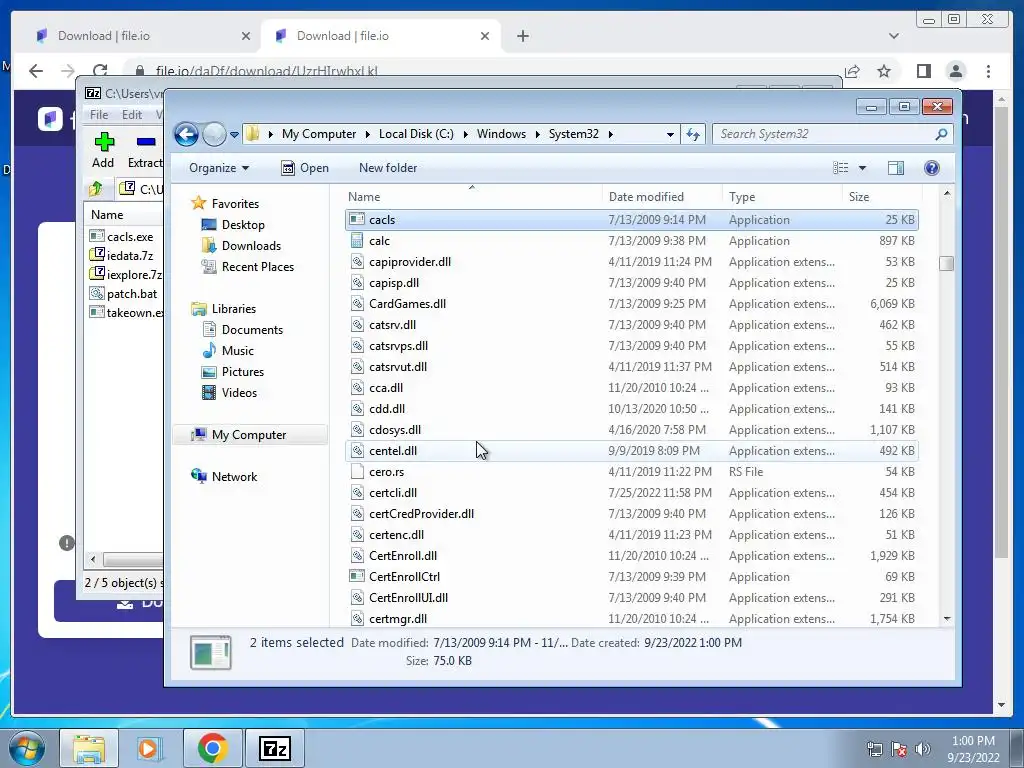Viewport: 1024px width, 768px height.
Task: Select the calc application icon
Action: point(357,241)
